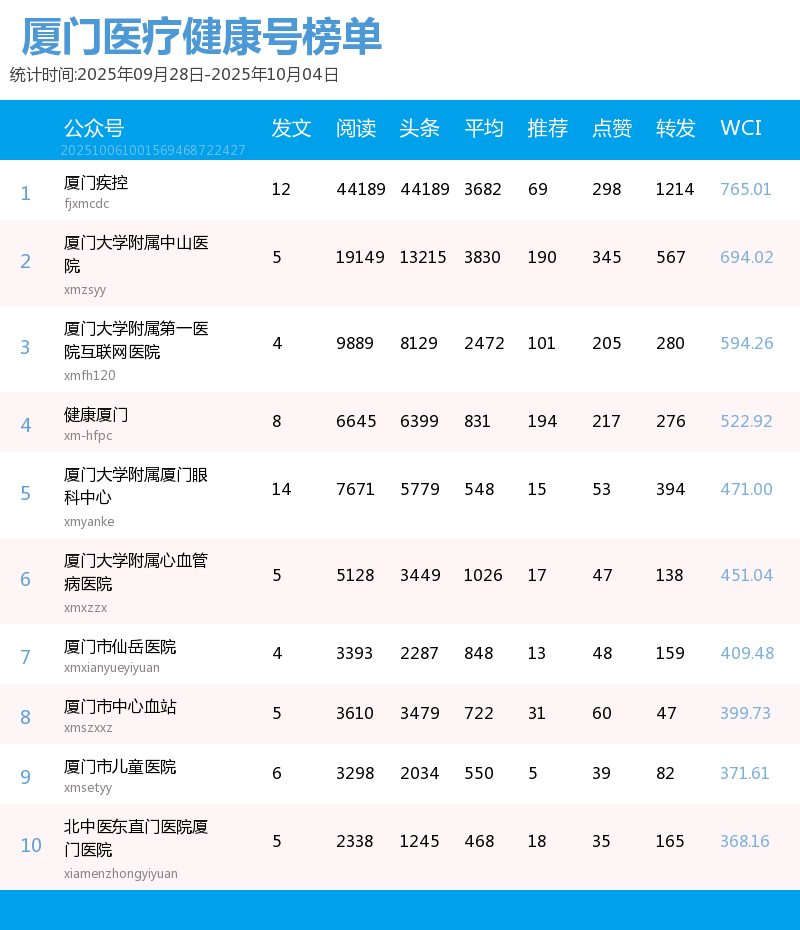Sort by the 发文 column header
Image resolution: width=800 pixels, height=930 pixels.
pyautogui.click(x=291, y=128)
